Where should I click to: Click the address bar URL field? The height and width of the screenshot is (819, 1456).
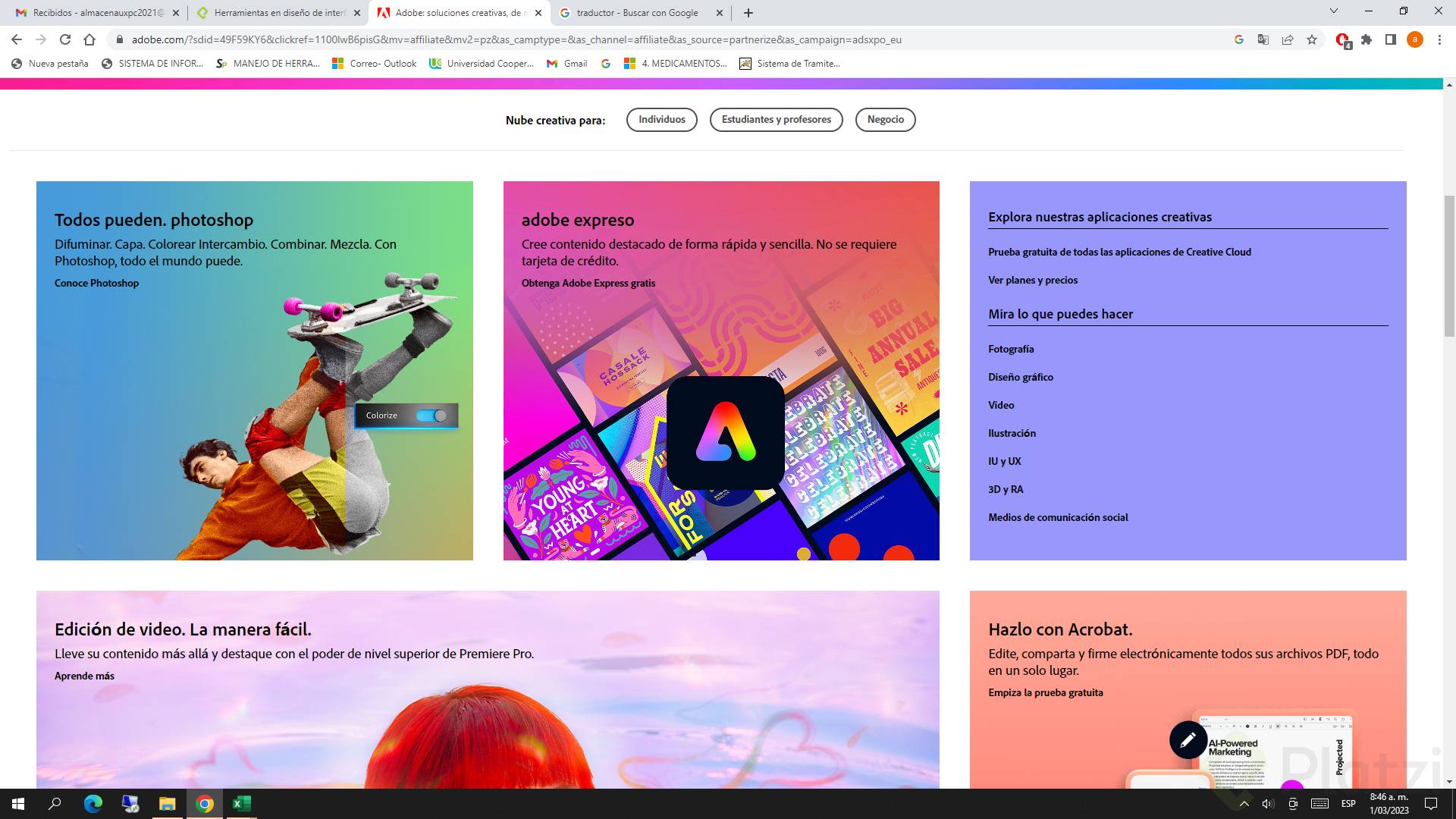coord(516,39)
